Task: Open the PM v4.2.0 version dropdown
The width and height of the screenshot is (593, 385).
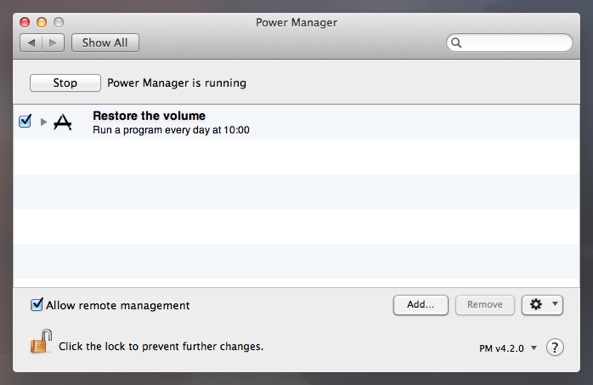Action: tap(508, 348)
